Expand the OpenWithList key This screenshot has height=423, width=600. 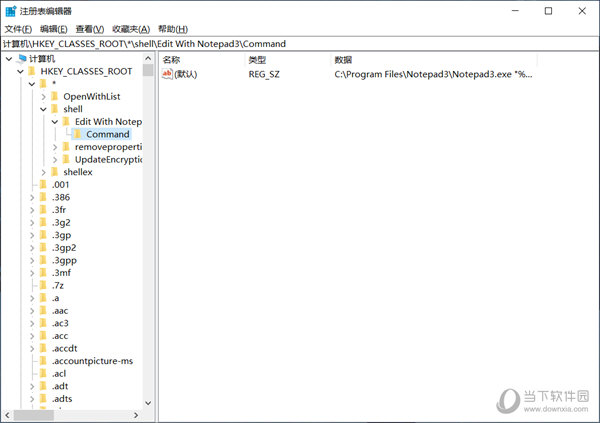pyautogui.click(x=43, y=96)
